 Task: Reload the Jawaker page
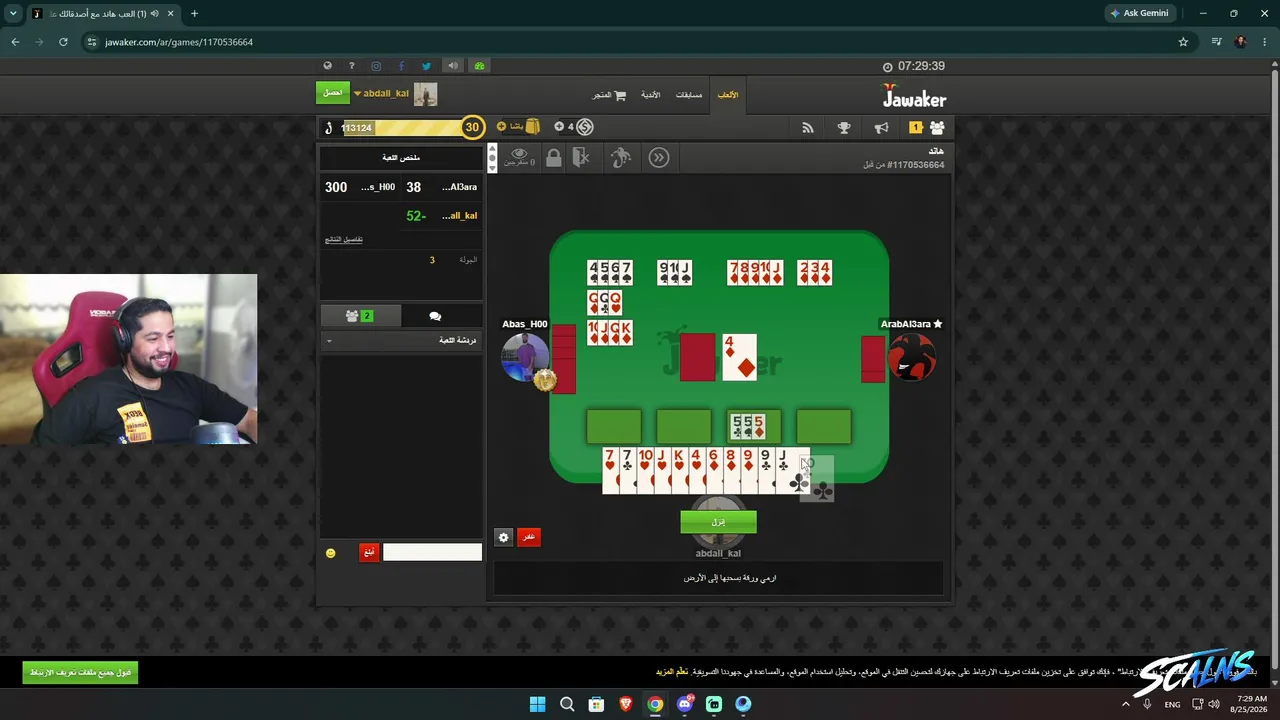[63, 42]
